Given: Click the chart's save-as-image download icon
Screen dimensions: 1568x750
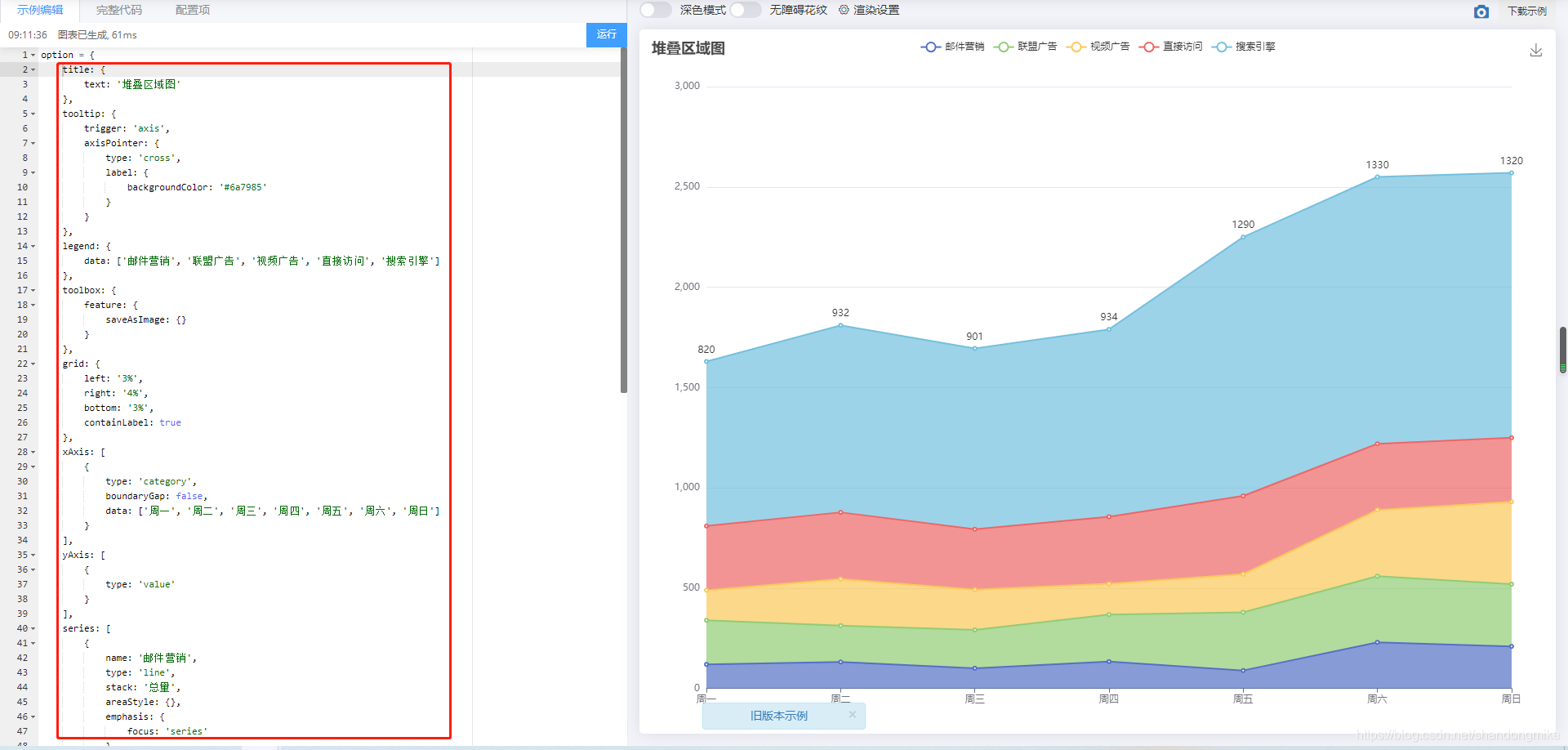Looking at the screenshot, I should [1536, 50].
